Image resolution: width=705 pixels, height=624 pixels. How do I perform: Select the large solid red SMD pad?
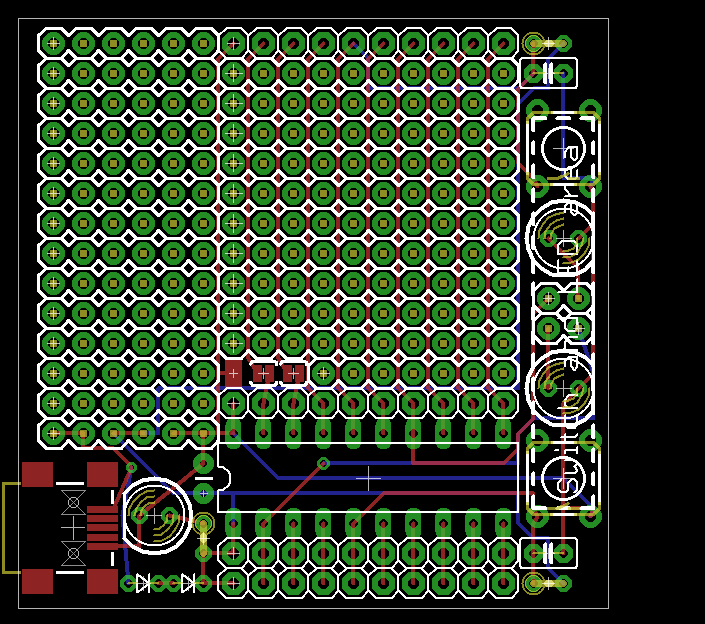pos(233,373)
